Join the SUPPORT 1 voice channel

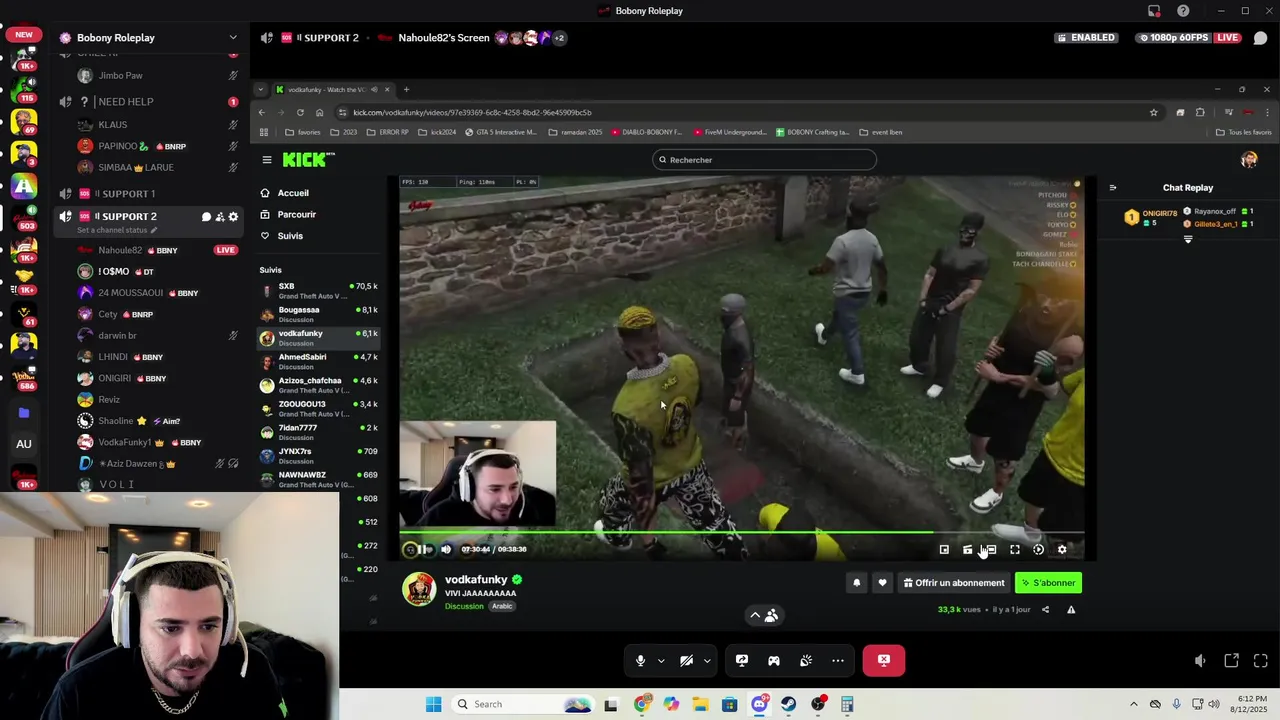coord(149,193)
